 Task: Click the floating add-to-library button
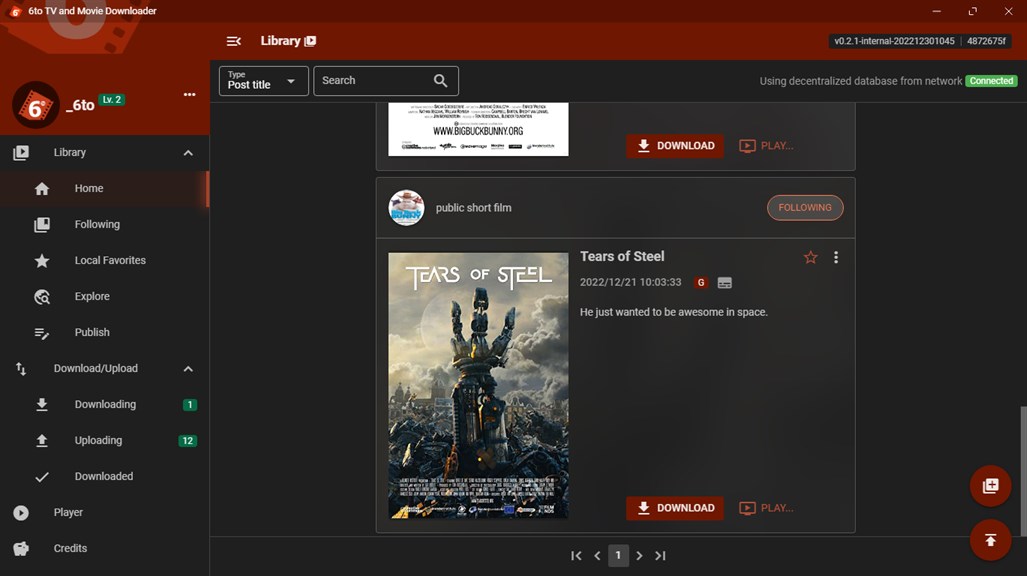pos(990,486)
